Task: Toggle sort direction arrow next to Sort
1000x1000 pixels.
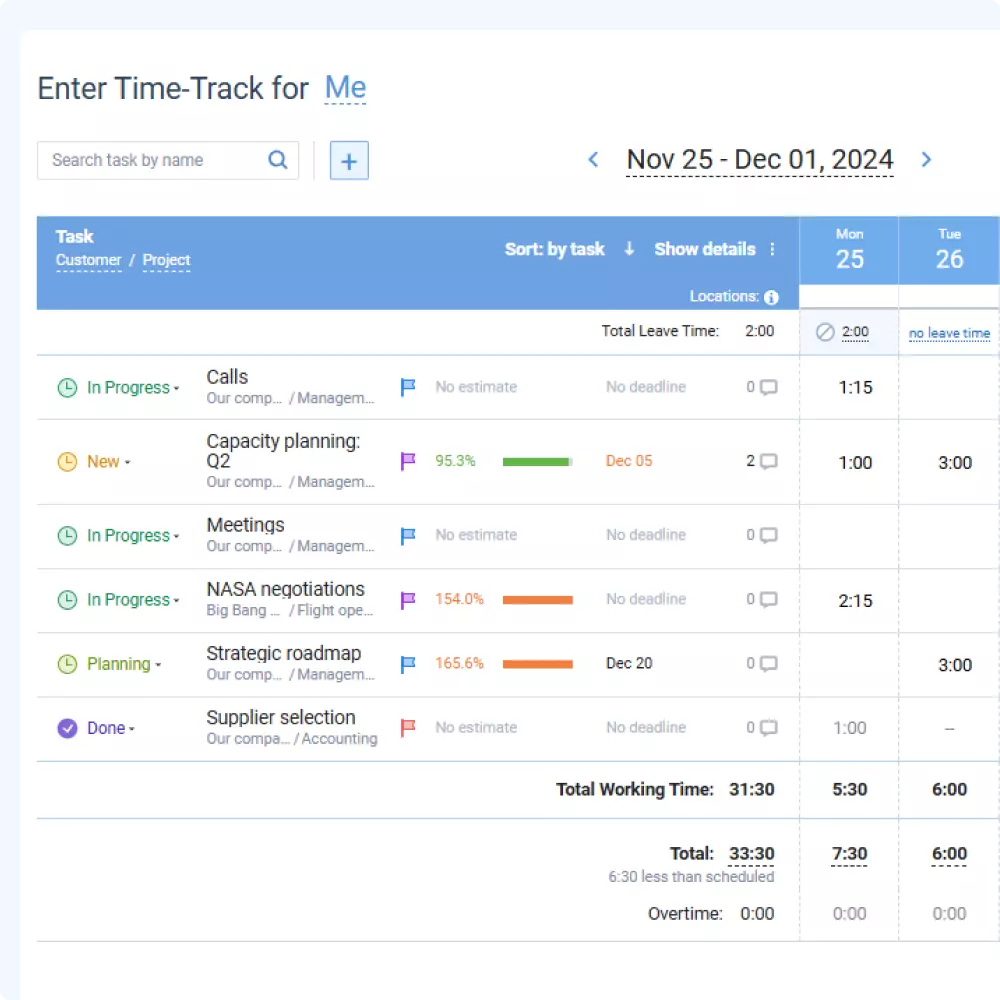Action: click(629, 249)
